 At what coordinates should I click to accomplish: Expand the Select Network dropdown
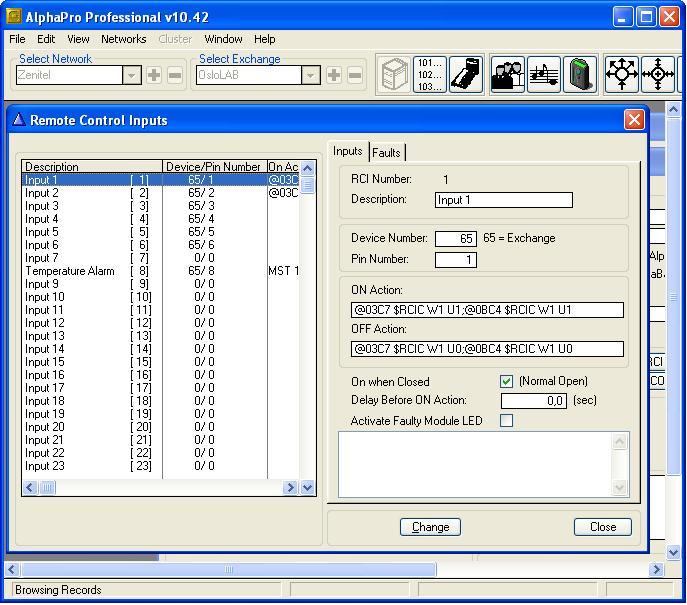pos(132,75)
